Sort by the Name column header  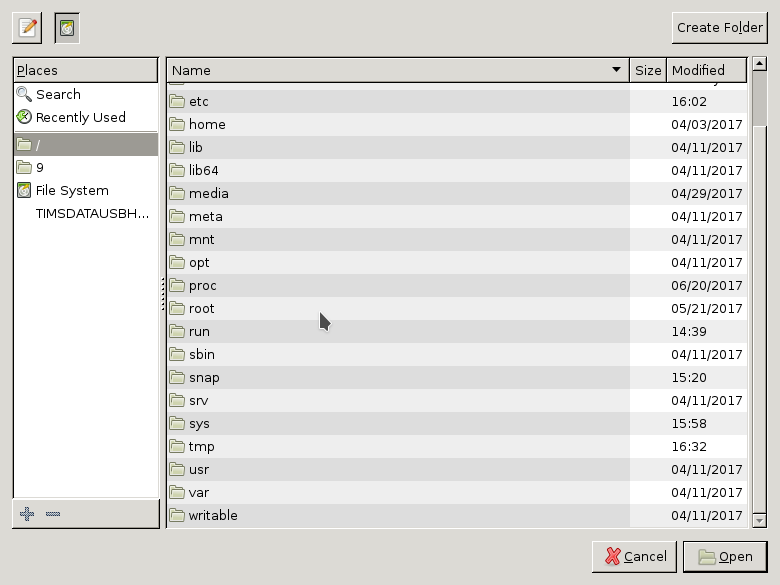[398, 70]
